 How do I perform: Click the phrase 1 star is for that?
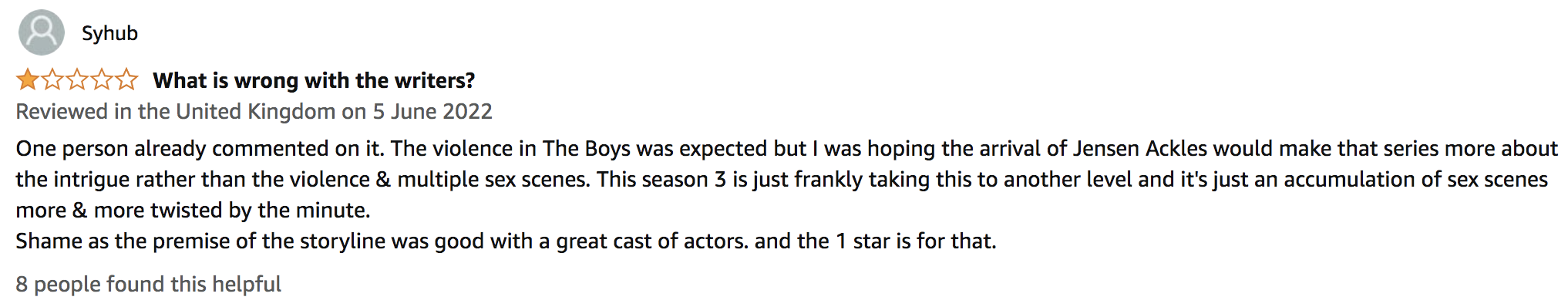917,241
